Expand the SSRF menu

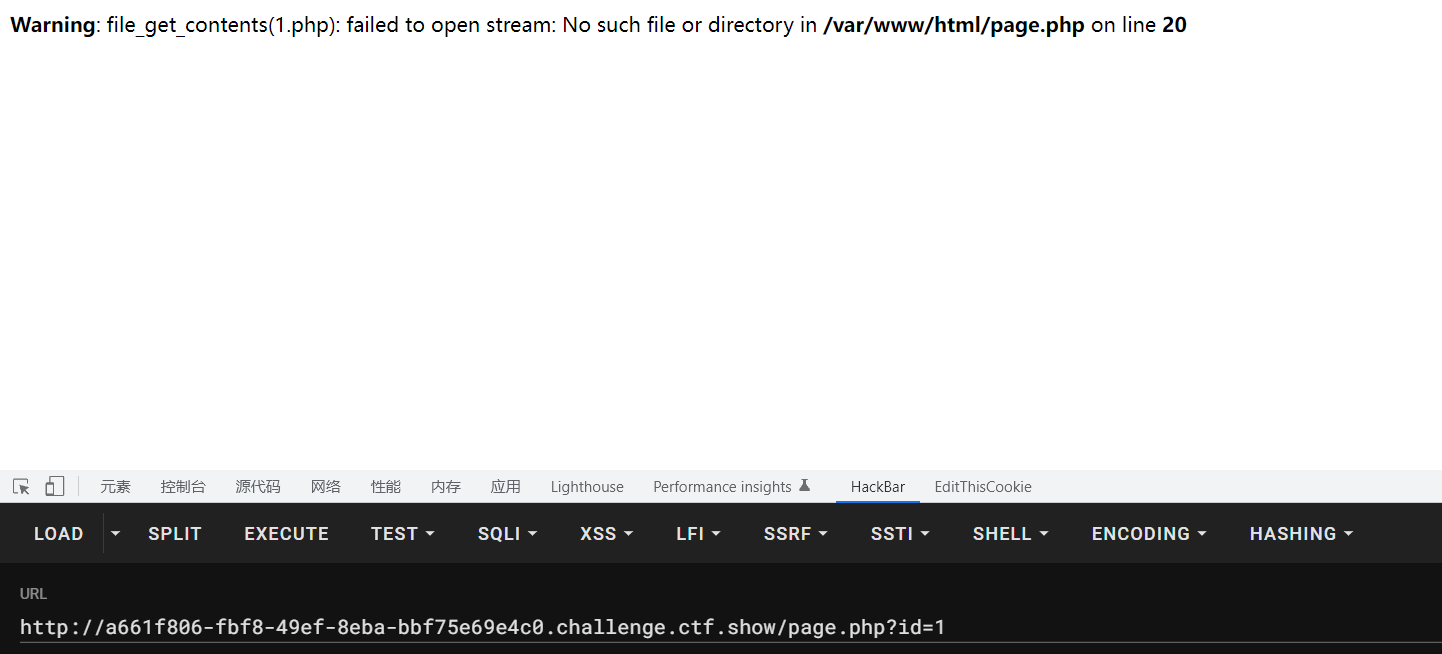(795, 534)
